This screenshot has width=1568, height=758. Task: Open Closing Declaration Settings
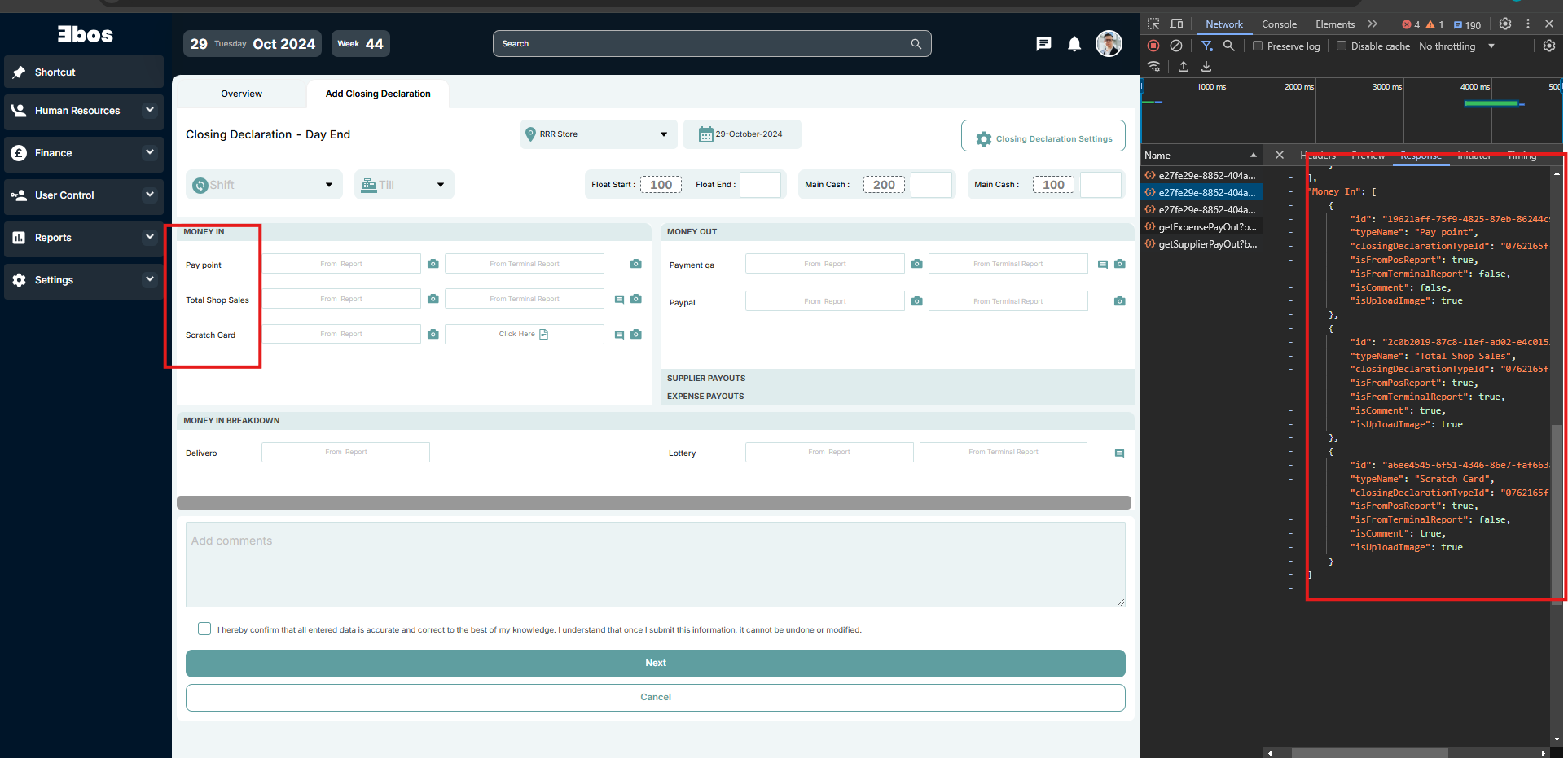pos(1043,136)
